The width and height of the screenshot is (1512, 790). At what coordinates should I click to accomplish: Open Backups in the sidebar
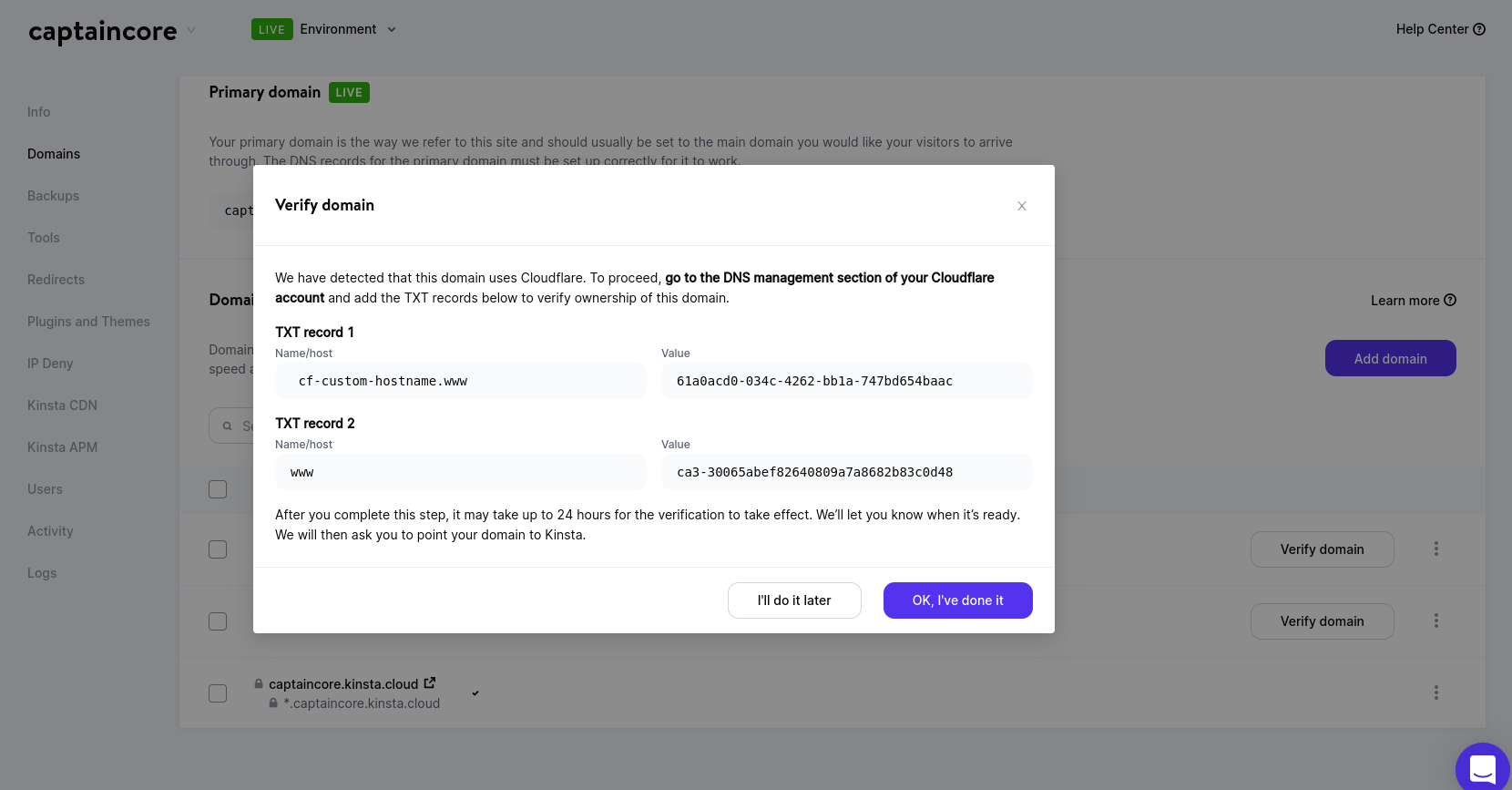(x=53, y=196)
